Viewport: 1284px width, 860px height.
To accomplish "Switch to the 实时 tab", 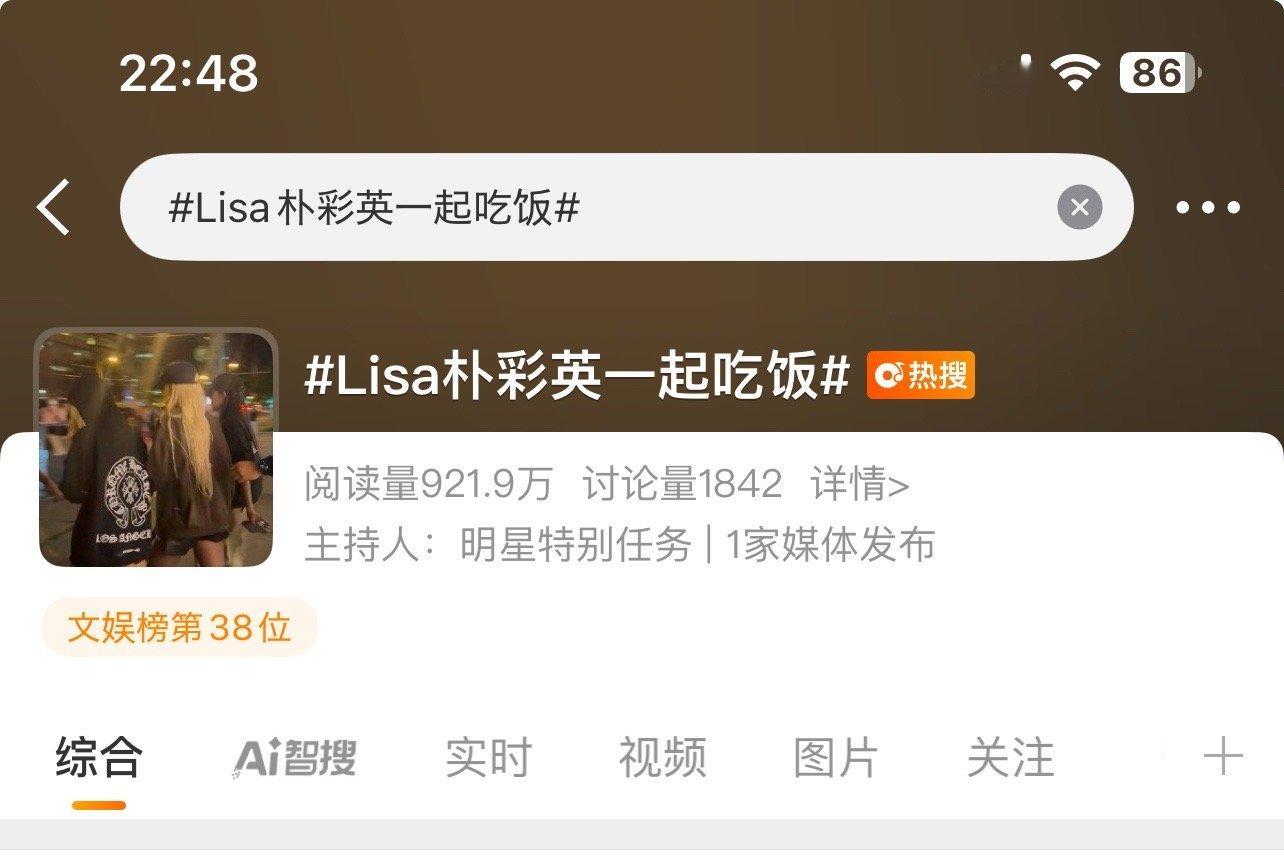I will pos(488,758).
